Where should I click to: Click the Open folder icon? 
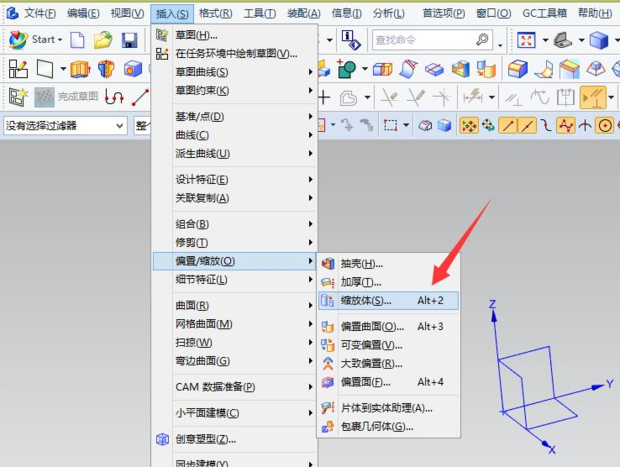pyautogui.click(x=103, y=40)
